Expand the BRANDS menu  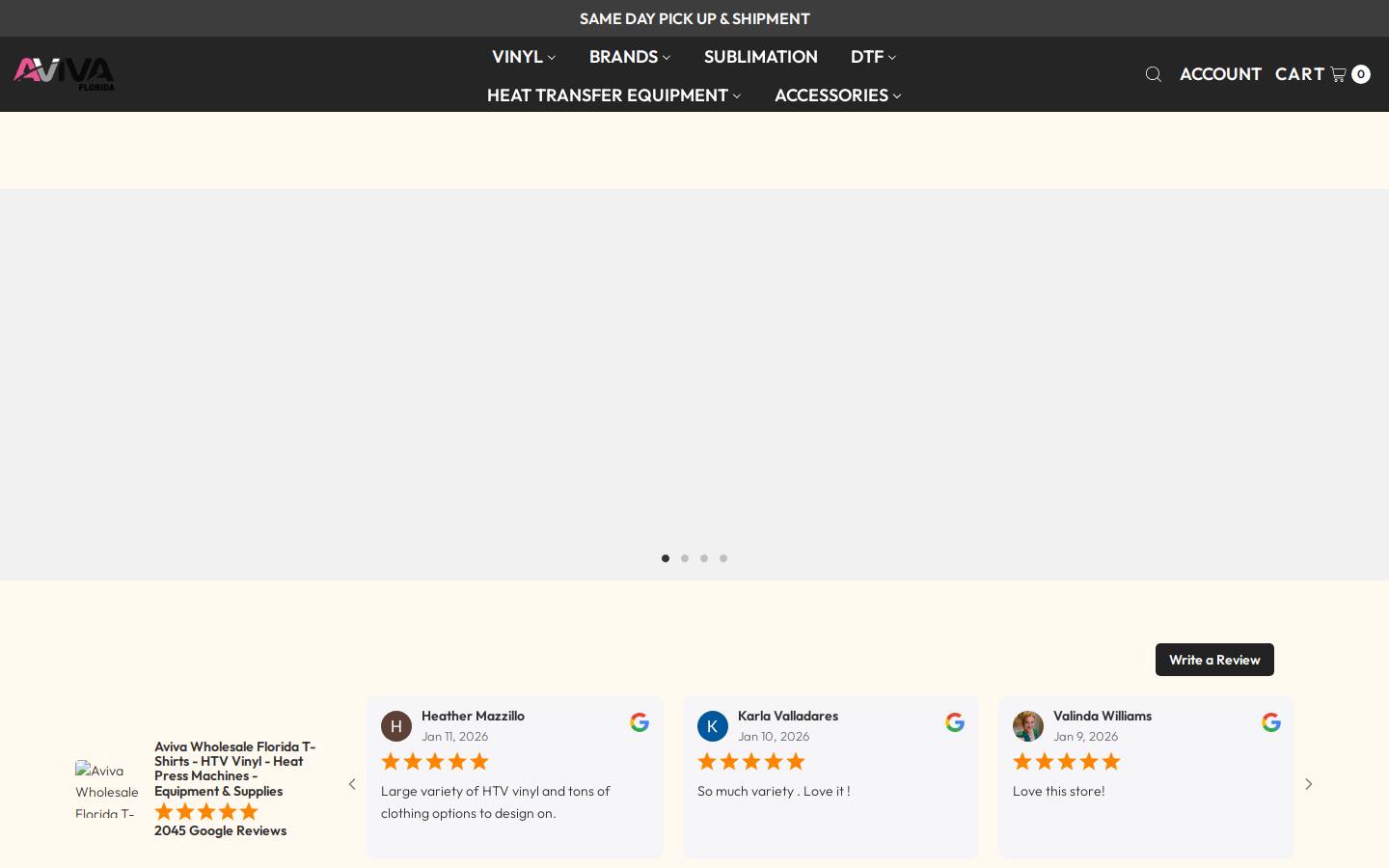pos(630,57)
